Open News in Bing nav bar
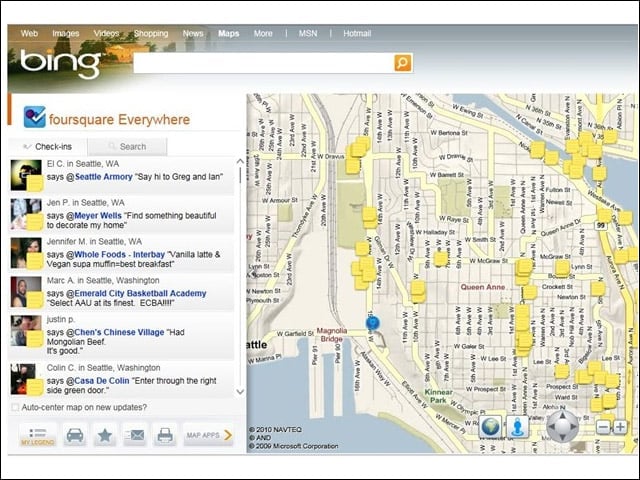Image resolution: width=640 pixels, height=480 pixels. click(193, 33)
